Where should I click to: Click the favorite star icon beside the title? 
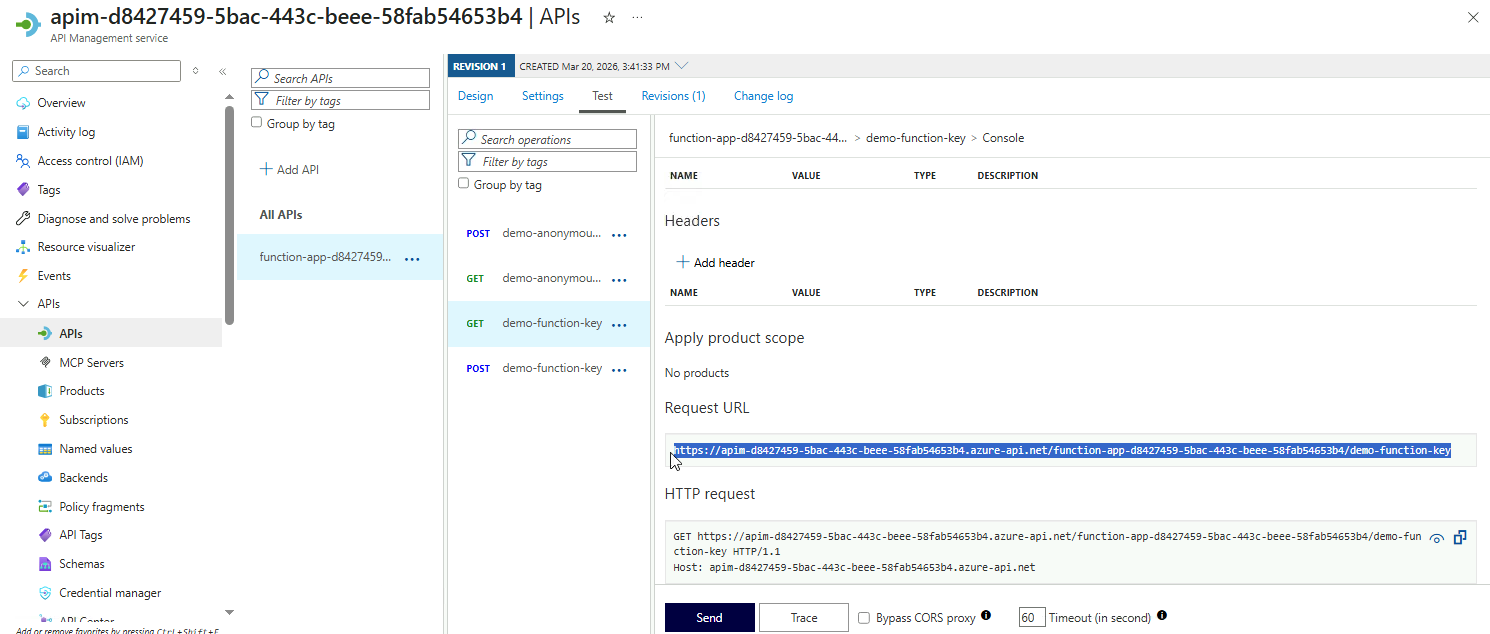tap(609, 17)
